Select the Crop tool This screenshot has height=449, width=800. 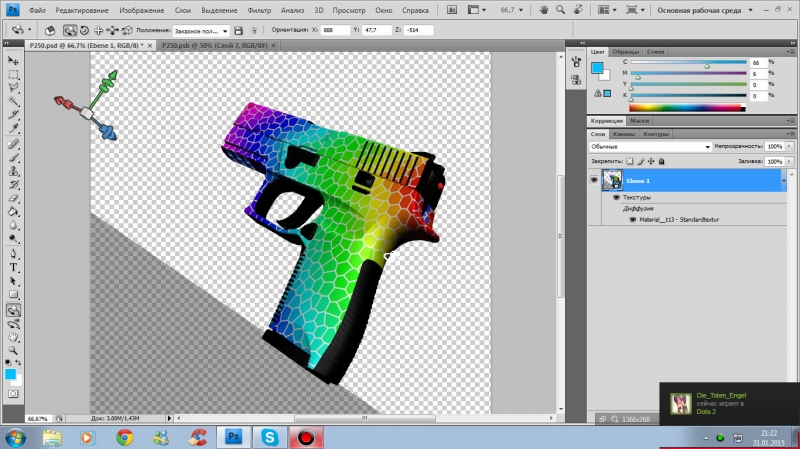pyautogui.click(x=13, y=114)
